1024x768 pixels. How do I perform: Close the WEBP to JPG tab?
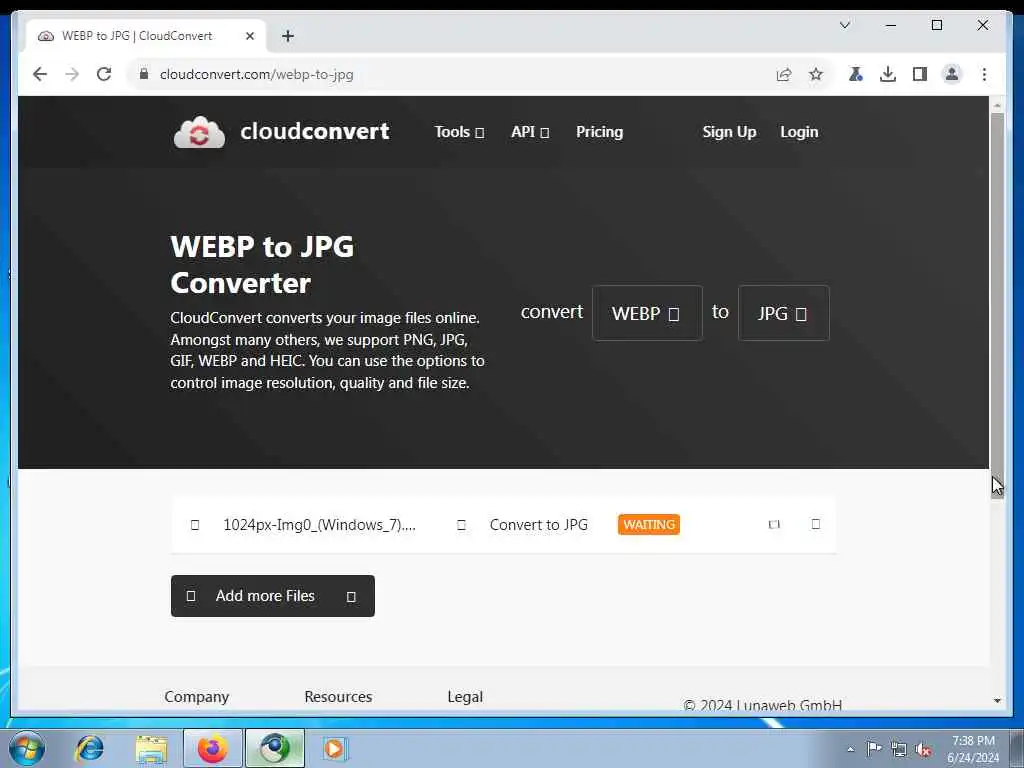(x=249, y=36)
